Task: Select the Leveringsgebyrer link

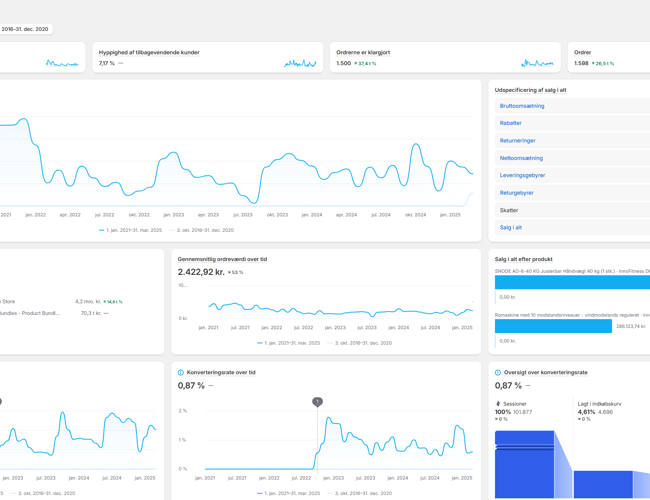Action: 522,175
